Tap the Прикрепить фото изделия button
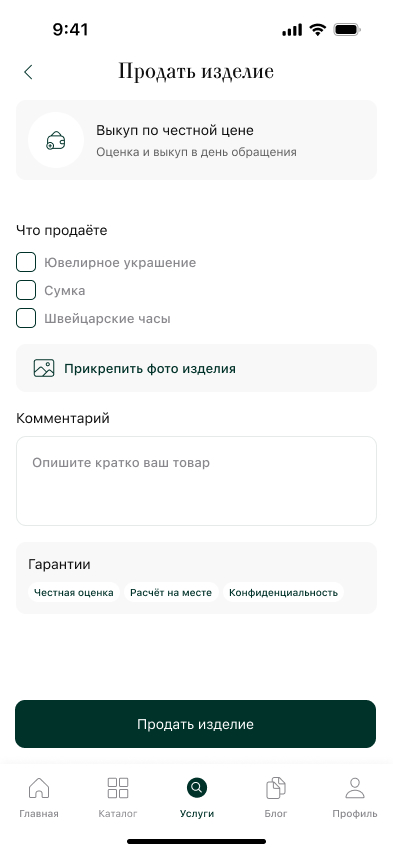 [x=196, y=368]
